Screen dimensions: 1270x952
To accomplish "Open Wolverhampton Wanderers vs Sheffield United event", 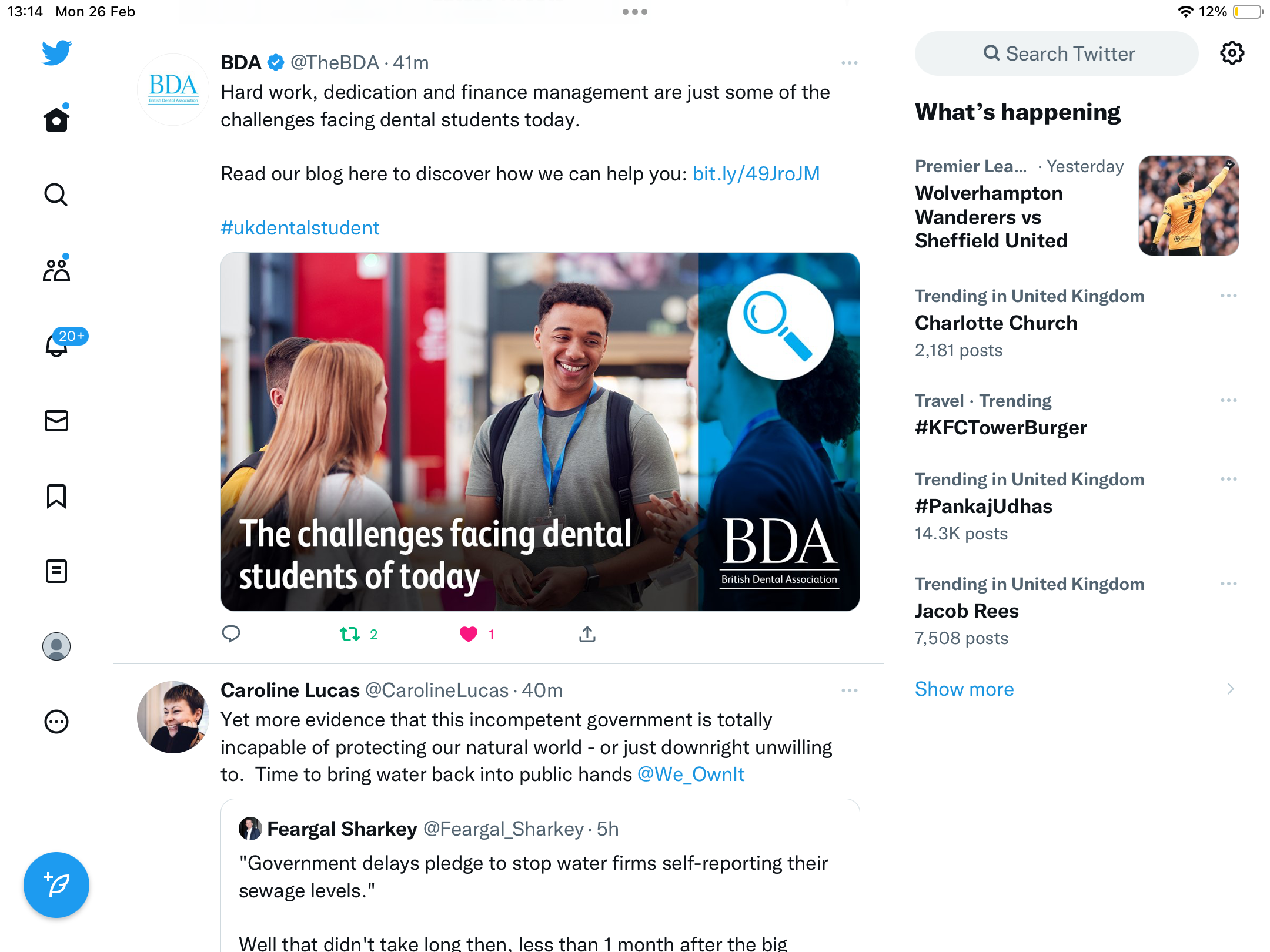I will click(x=991, y=217).
